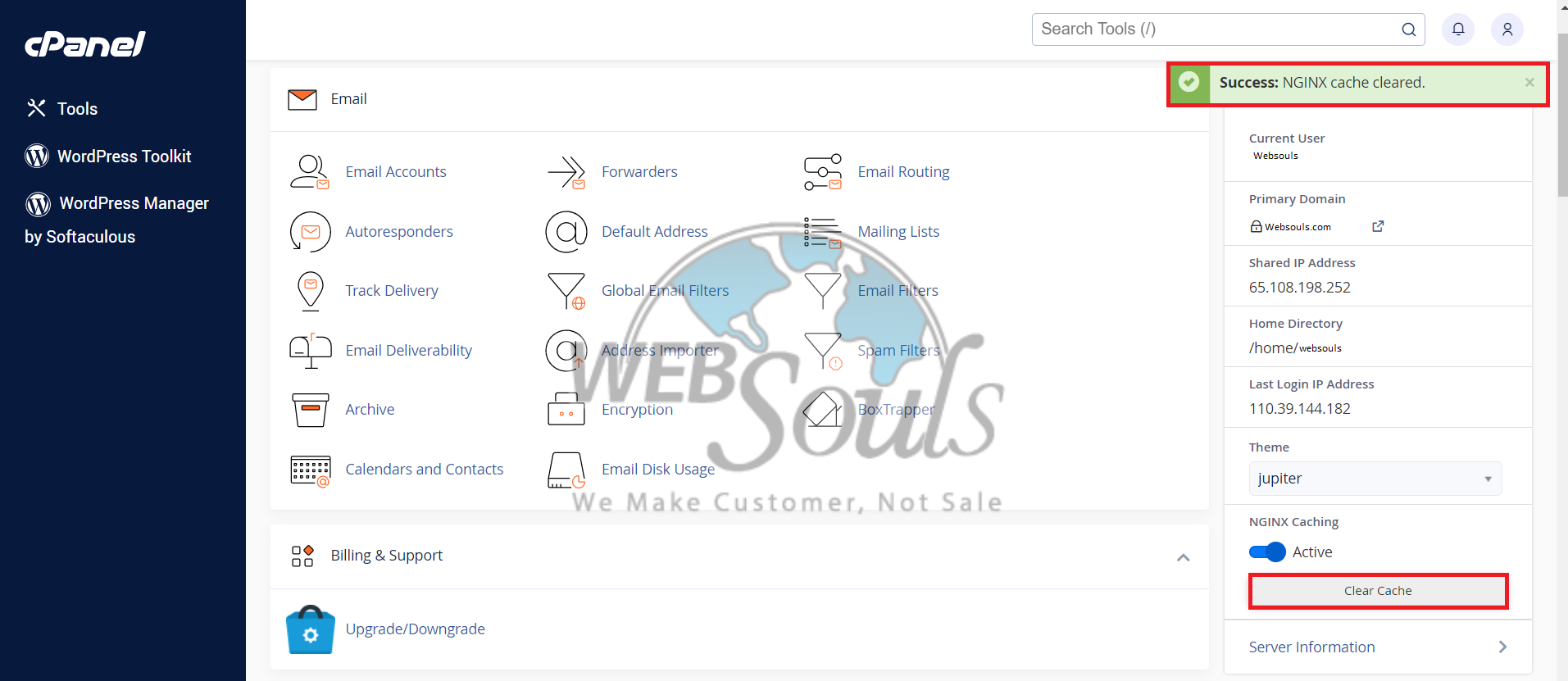Collapse the Billing & Support section
Screen dimensions: 1568x681
pyautogui.click(x=1183, y=557)
